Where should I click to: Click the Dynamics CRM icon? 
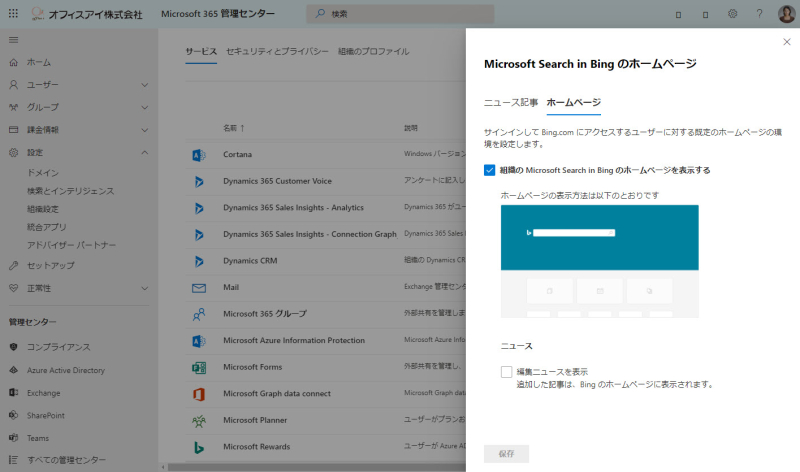pyautogui.click(x=198, y=261)
